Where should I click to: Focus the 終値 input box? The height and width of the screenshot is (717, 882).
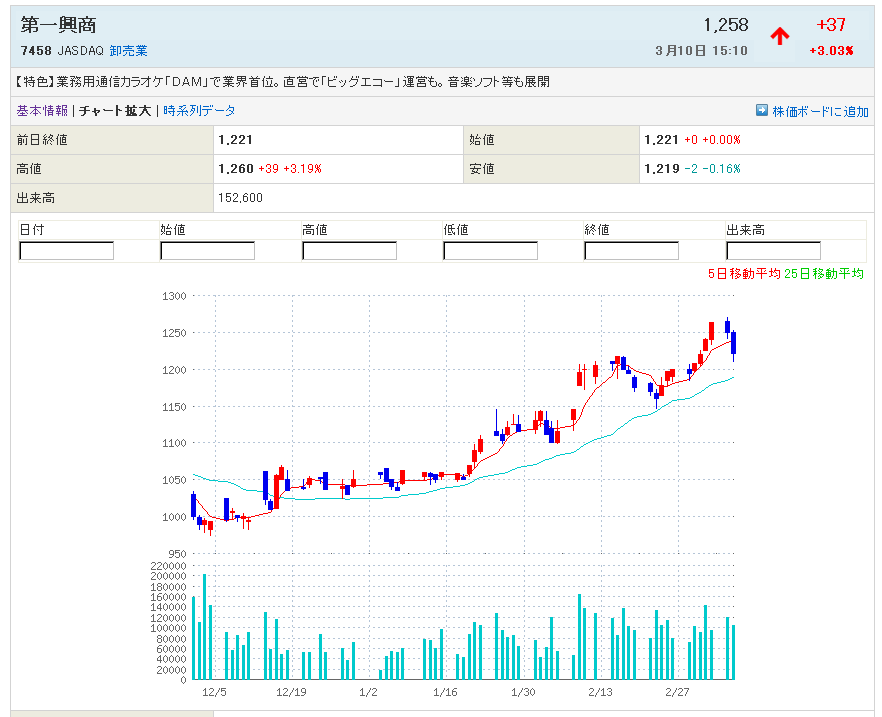(631, 251)
